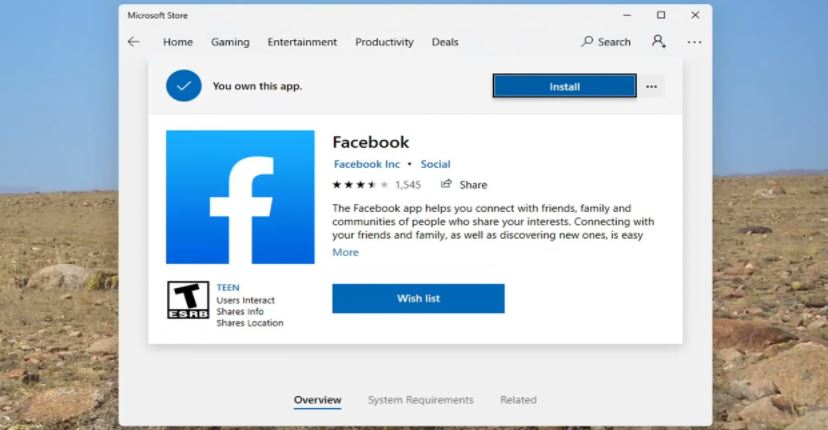Maximize the Microsoft Store window
Screen dimensions: 828x430
(x=661, y=15)
